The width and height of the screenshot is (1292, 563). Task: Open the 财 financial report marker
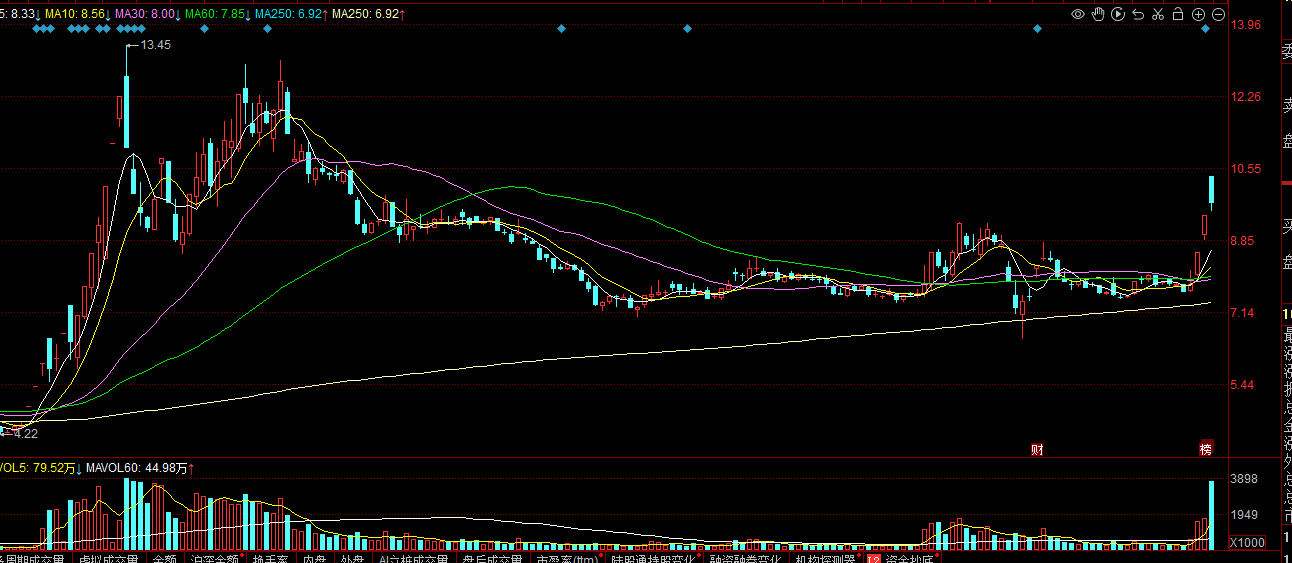tap(1038, 449)
